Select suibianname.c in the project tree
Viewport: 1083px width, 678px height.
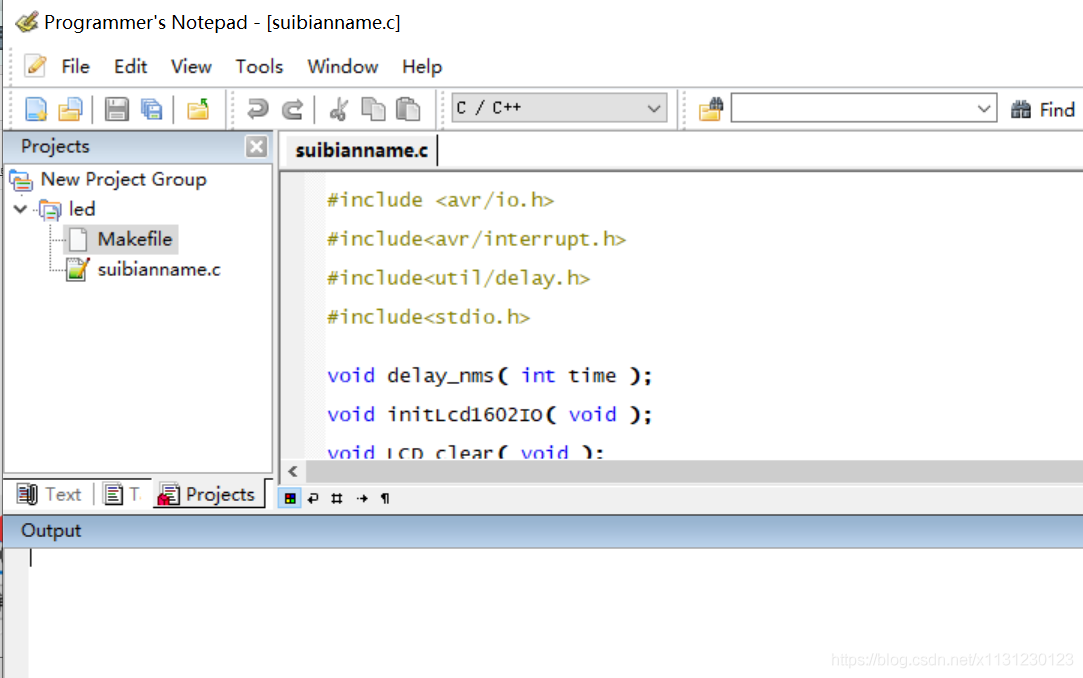(x=159, y=269)
